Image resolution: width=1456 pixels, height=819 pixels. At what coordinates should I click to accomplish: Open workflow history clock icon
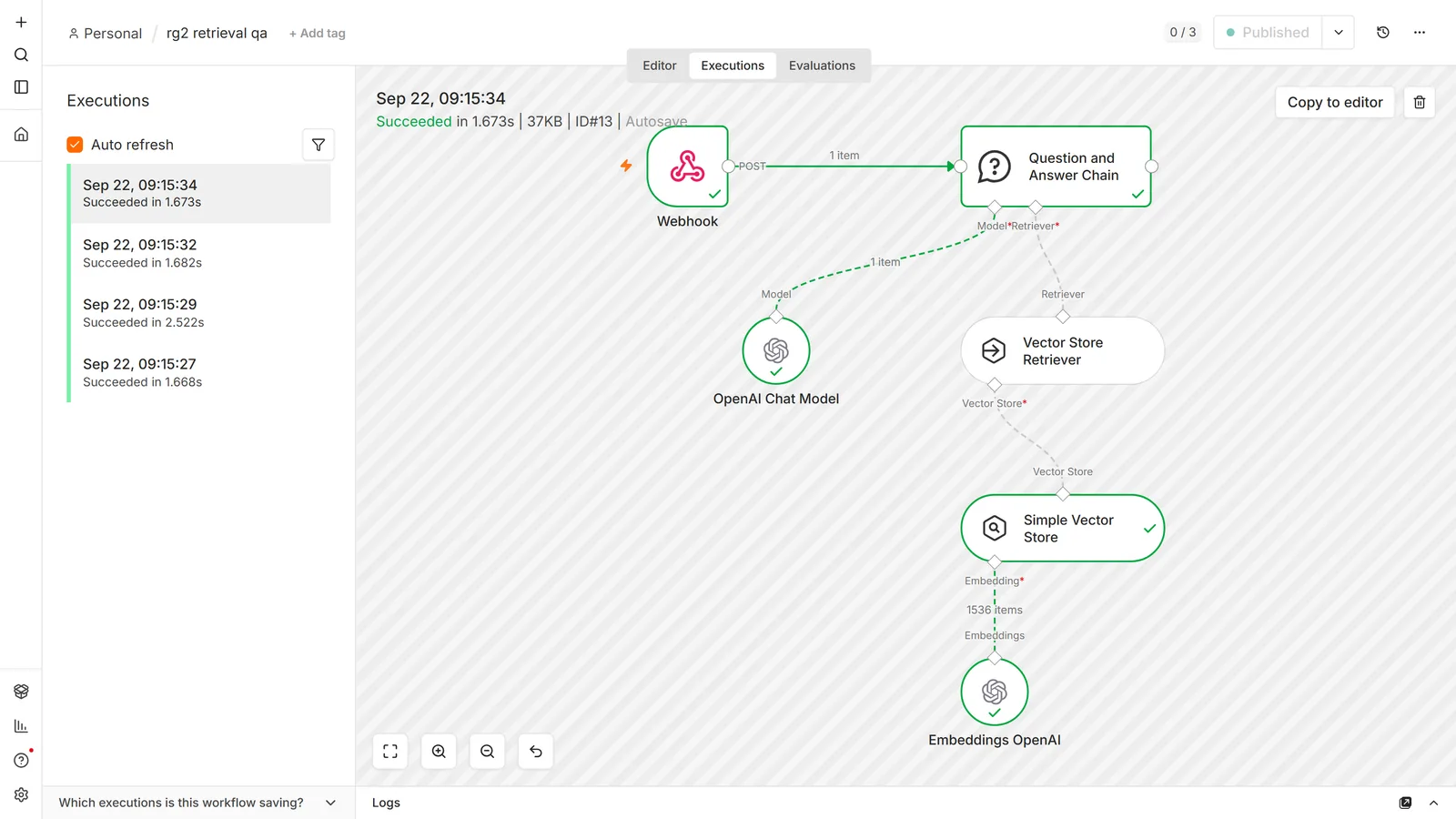[x=1383, y=33]
